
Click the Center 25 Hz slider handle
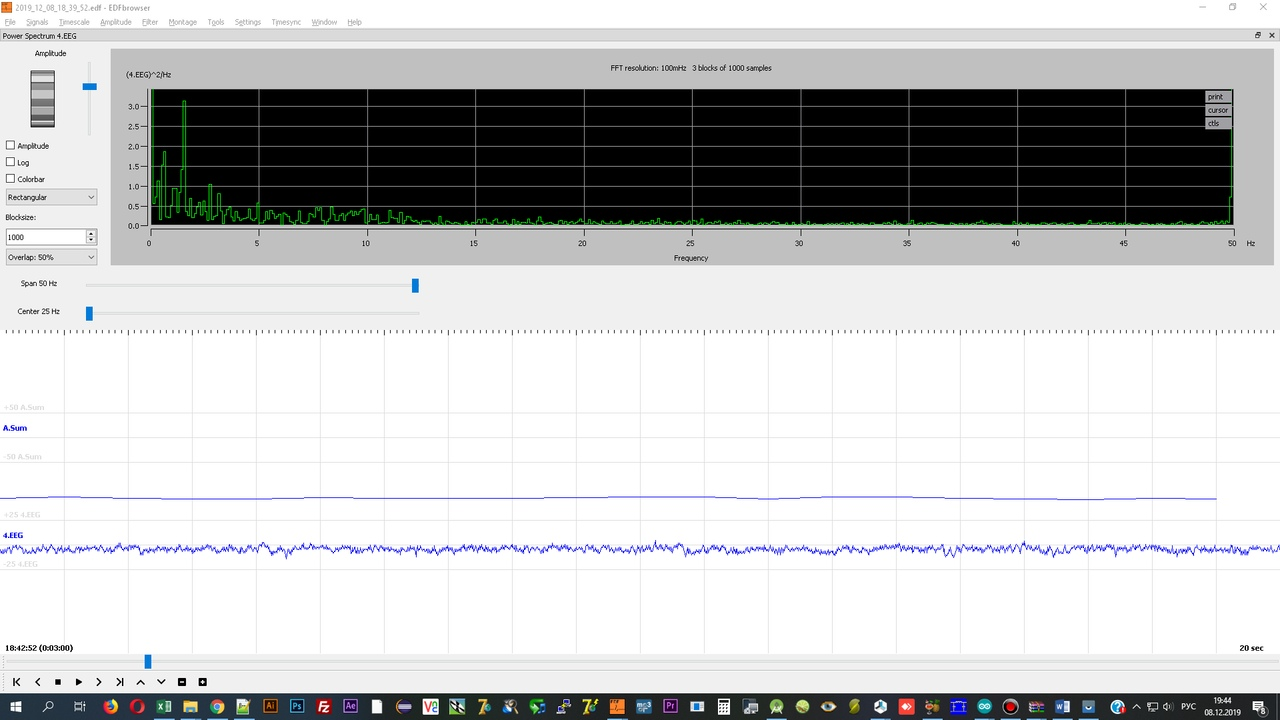[89, 314]
